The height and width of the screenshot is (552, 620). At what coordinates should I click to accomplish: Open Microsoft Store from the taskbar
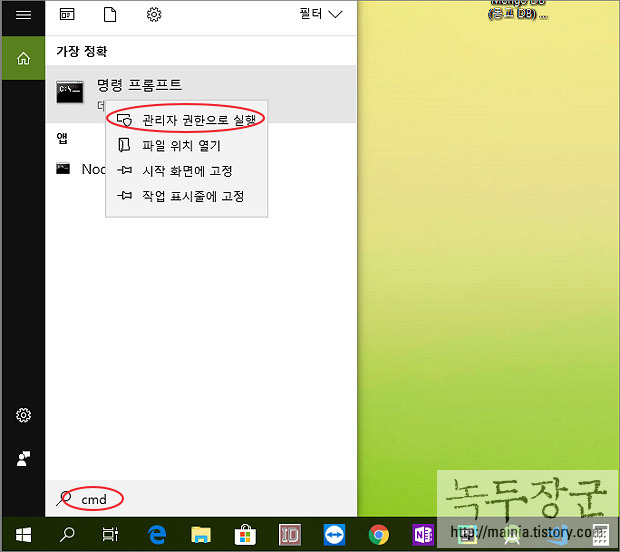245,535
